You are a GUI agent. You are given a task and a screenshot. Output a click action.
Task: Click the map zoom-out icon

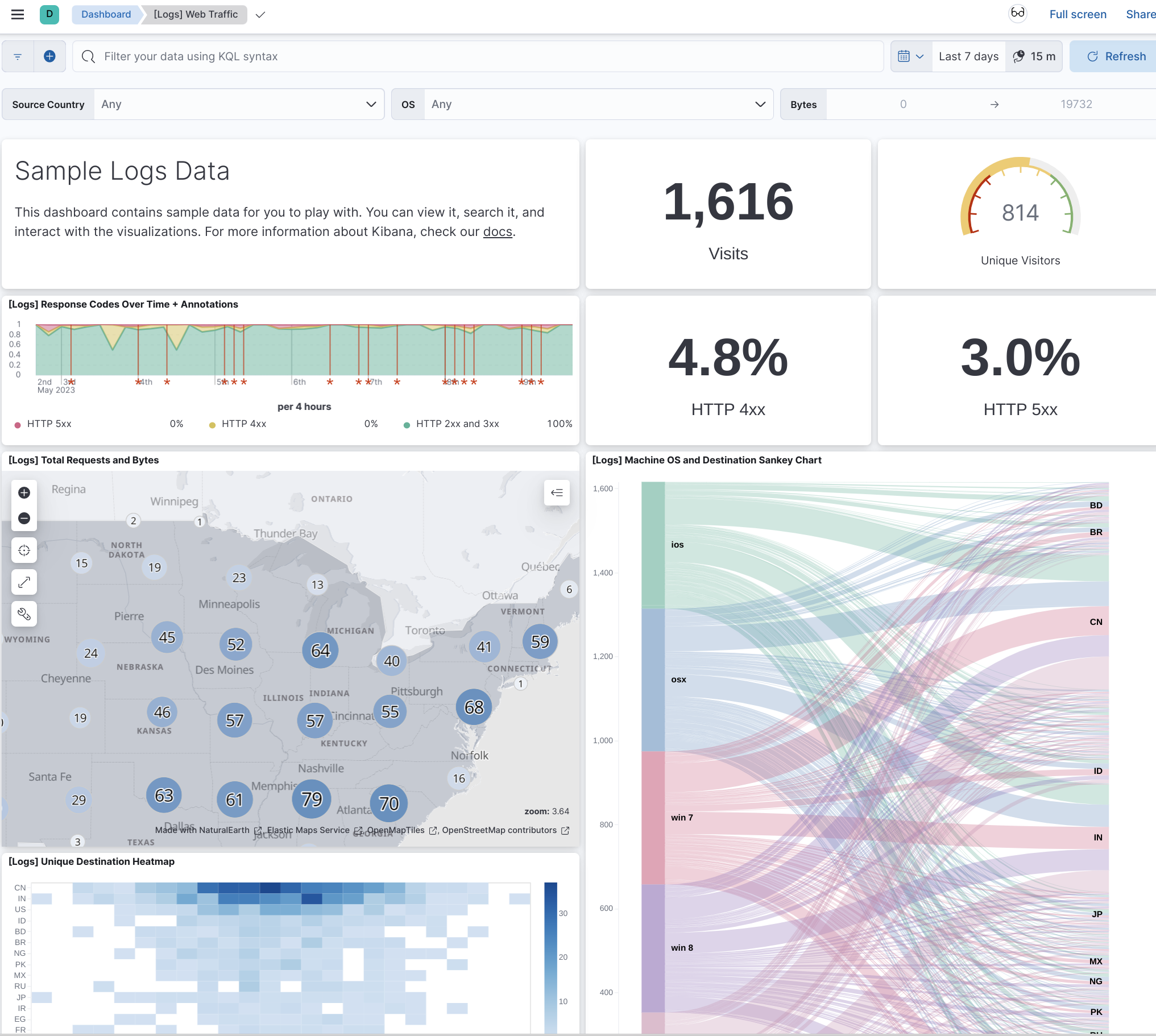click(25, 518)
